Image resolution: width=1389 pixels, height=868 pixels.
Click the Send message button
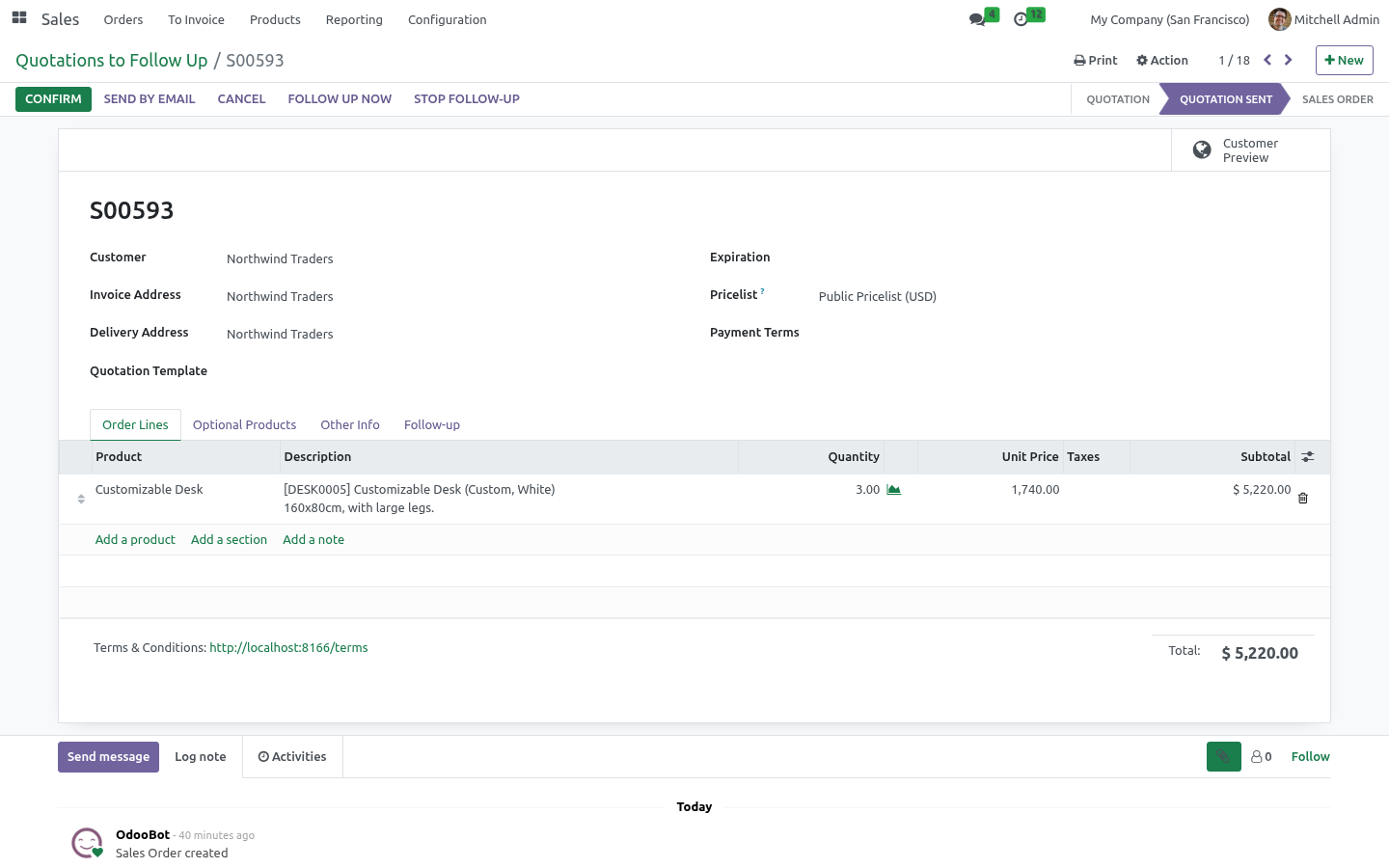[108, 757]
